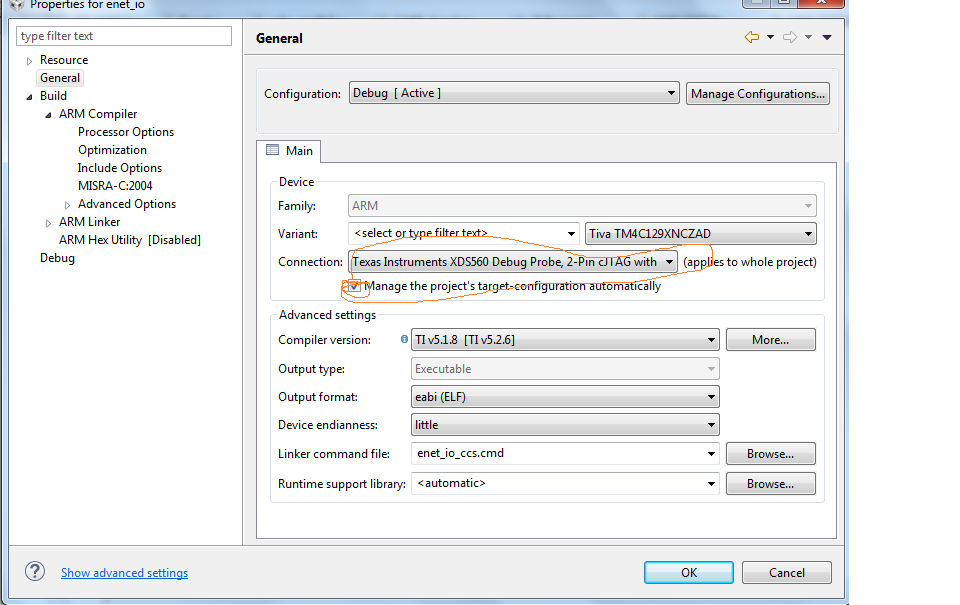The image size is (960, 605).
Task: Select ARM Compiler in the tree
Action: coord(98,114)
